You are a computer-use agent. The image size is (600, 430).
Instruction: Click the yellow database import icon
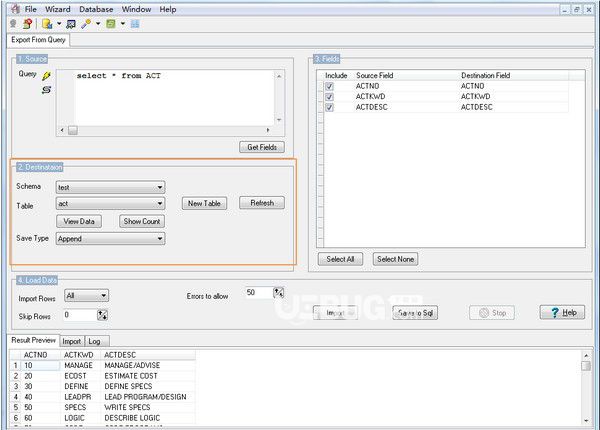coord(47,24)
